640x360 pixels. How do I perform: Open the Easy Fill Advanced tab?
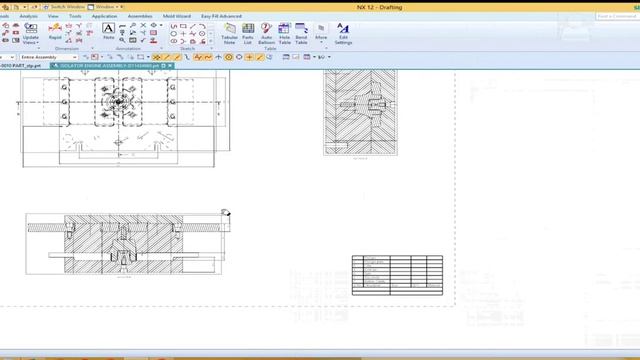222,16
